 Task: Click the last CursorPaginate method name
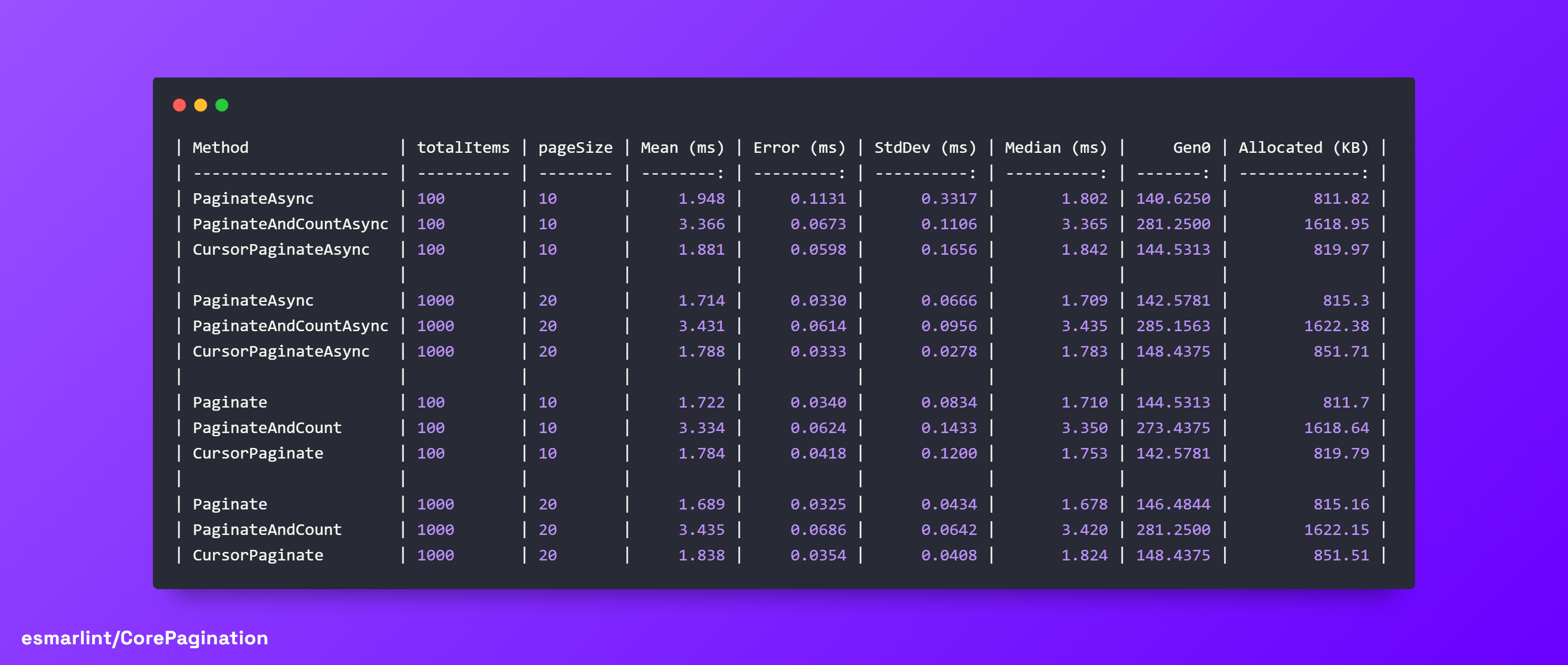click(257, 556)
